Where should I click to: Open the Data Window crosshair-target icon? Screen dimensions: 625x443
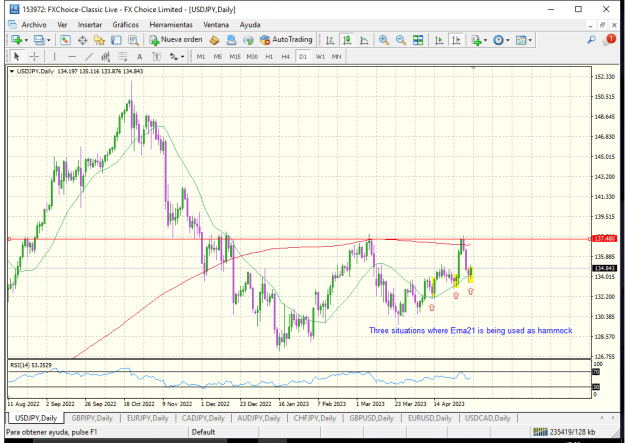coord(83,40)
